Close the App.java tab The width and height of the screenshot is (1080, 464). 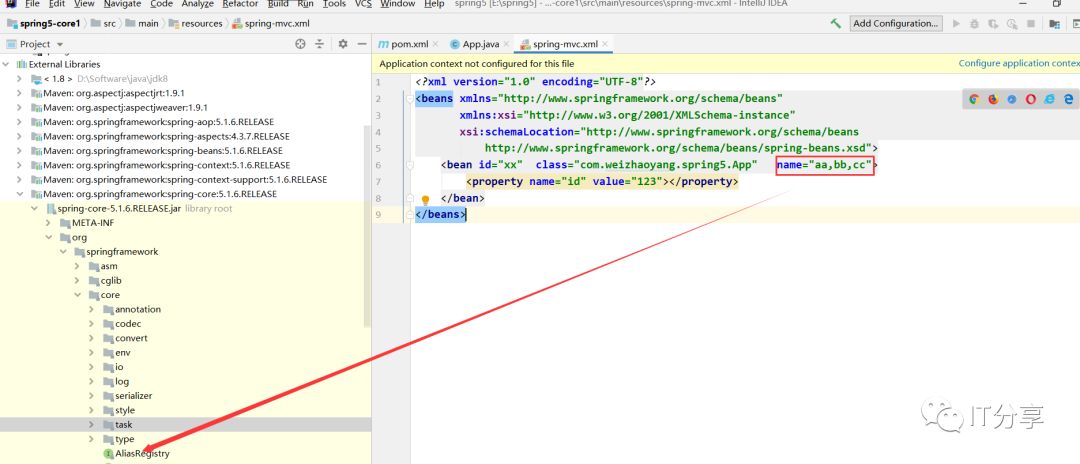tap(506, 44)
